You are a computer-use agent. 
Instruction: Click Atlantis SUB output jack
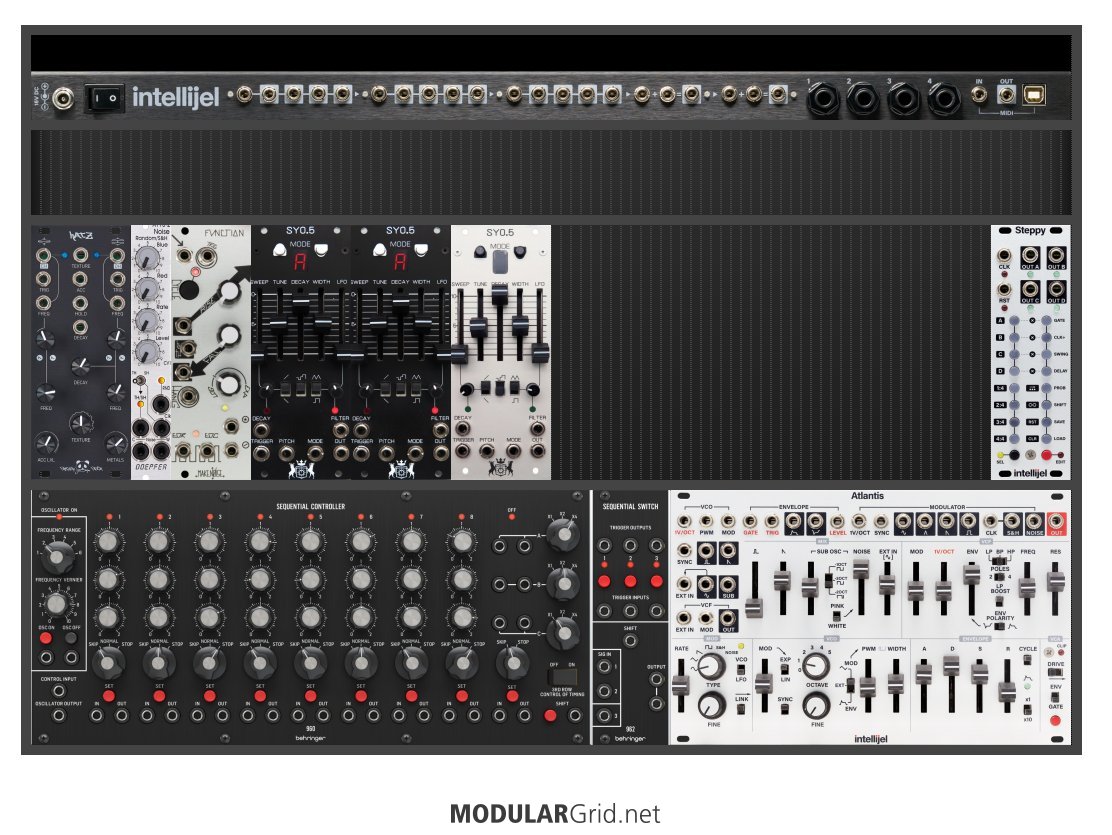tap(728, 585)
